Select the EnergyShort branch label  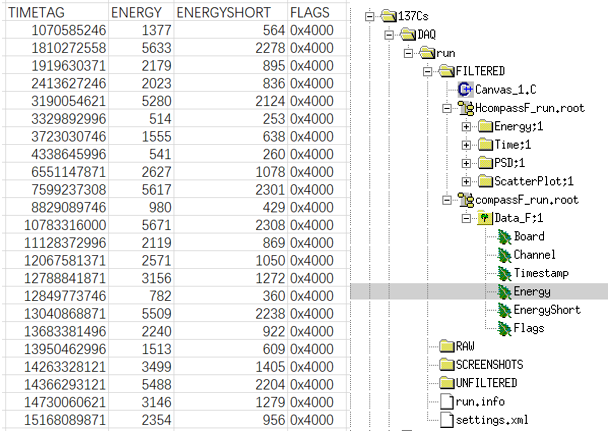click(x=547, y=310)
